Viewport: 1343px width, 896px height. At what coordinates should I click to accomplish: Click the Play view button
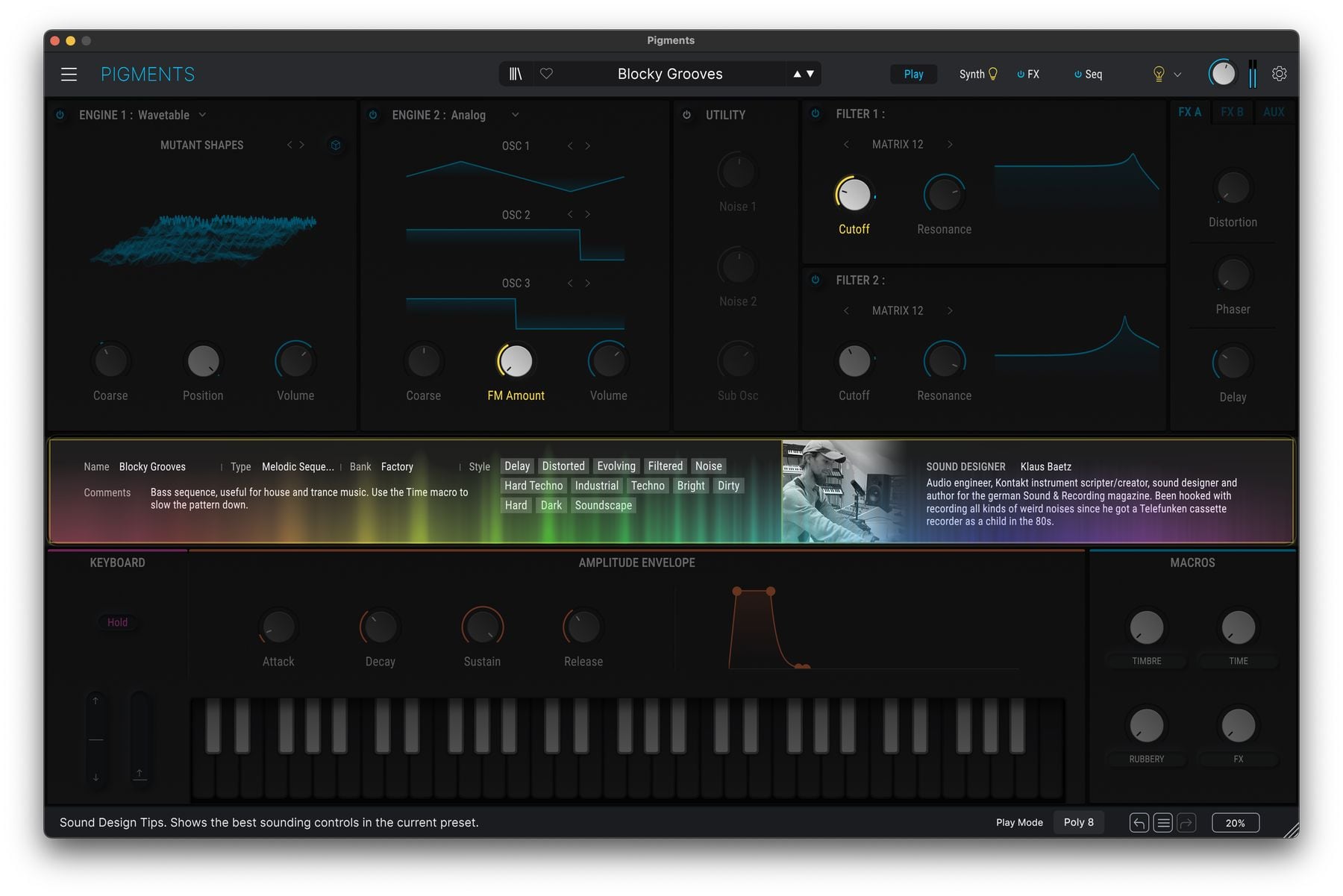pyautogui.click(x=913, y=74)
